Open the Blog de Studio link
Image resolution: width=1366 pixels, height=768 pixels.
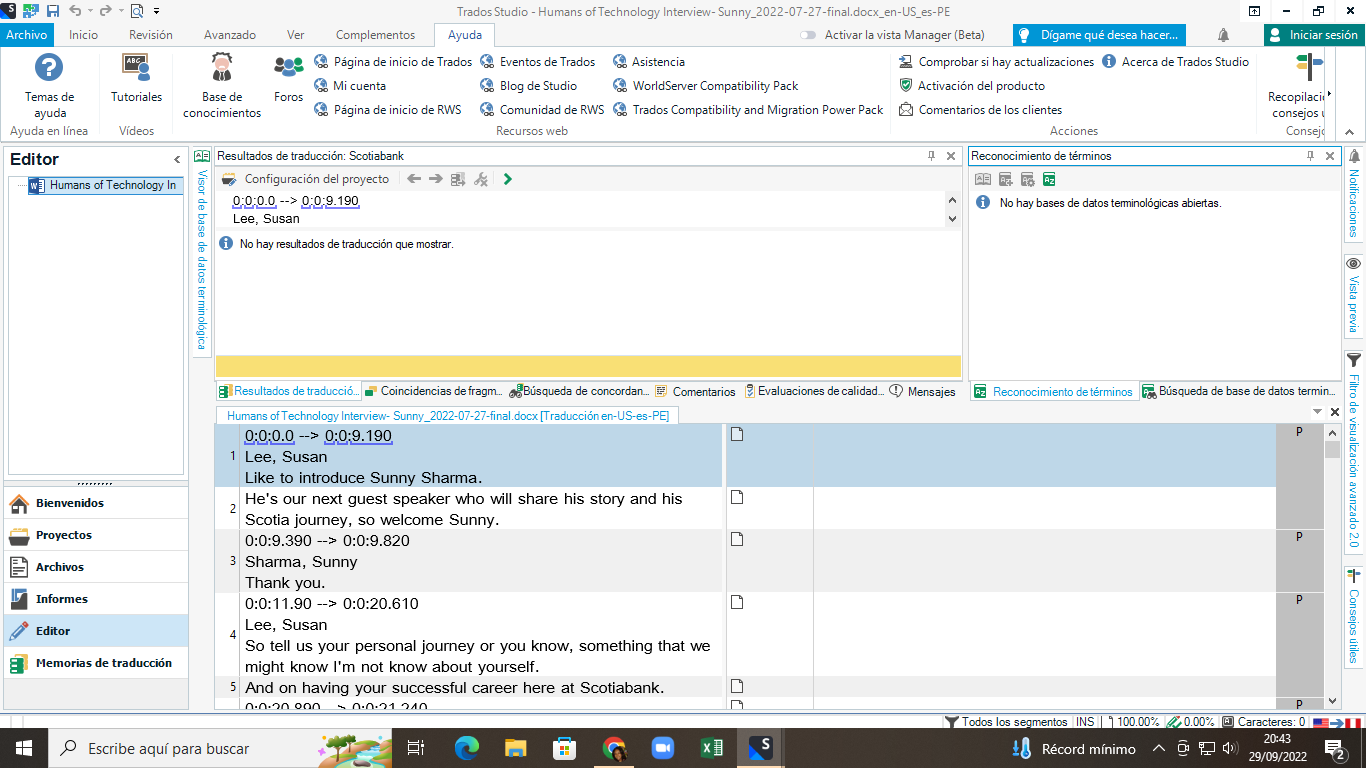pyautogui.click(x=529, y=86)
